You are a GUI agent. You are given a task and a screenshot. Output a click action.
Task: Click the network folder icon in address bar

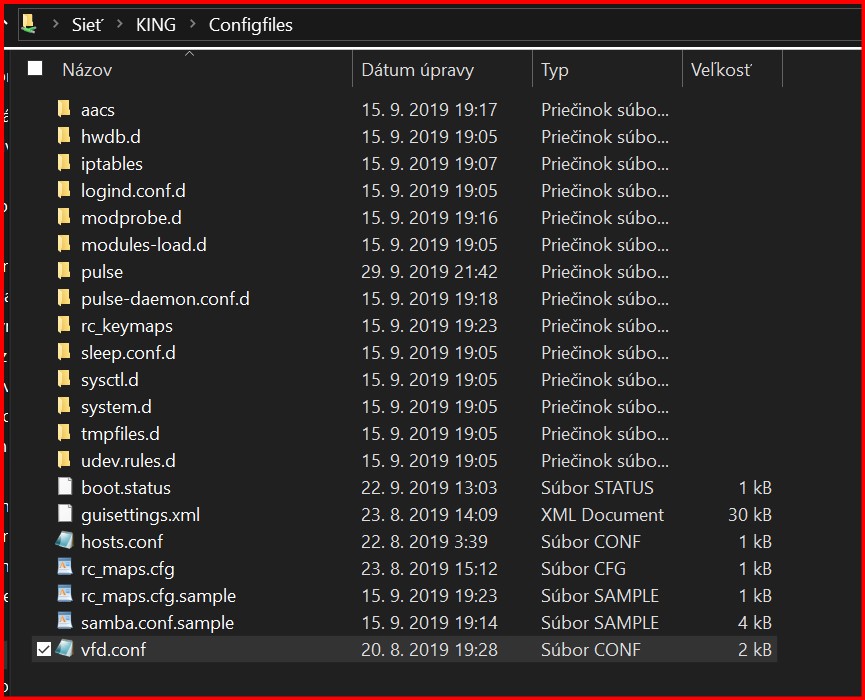click(x=30, y=24)
